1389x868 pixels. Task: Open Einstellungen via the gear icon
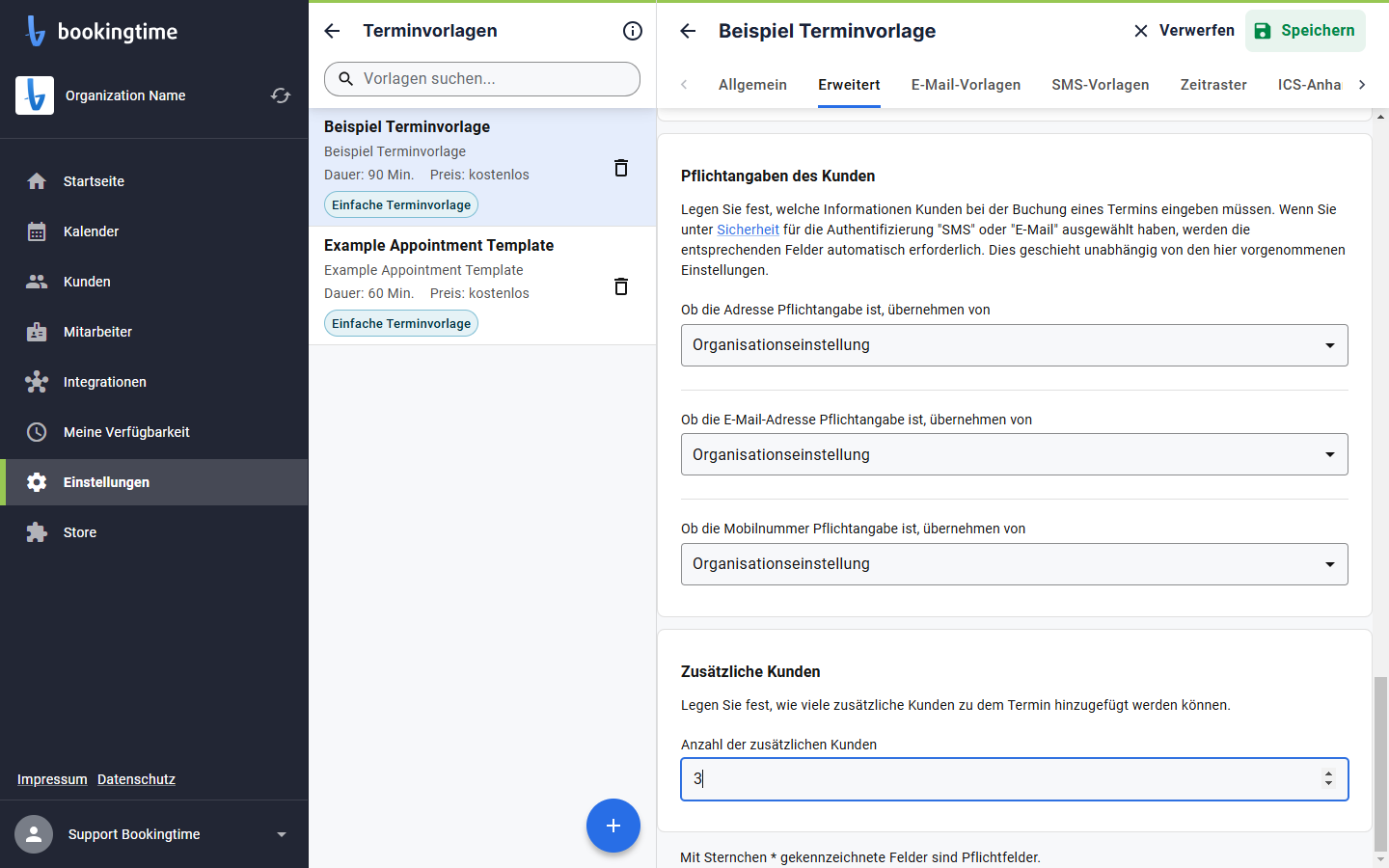pyautogui.click(x=37, y=482)
